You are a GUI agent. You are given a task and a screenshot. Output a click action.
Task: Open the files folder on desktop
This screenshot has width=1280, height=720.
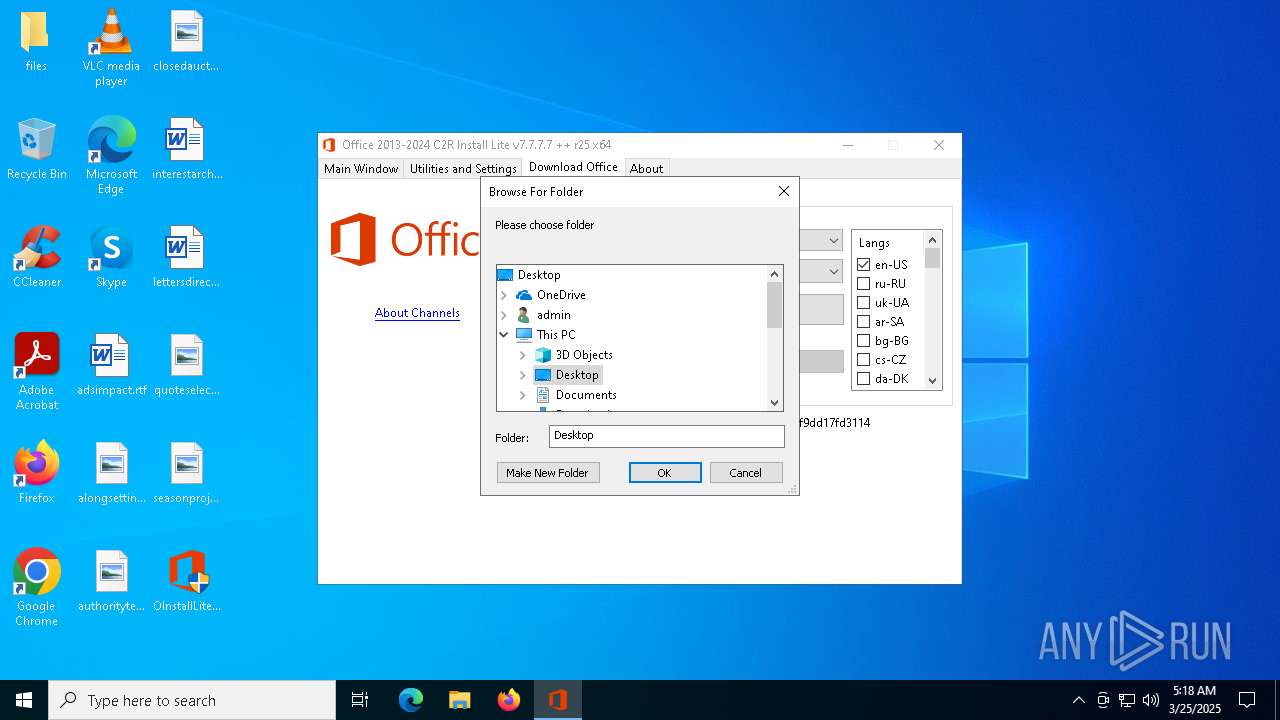point(36,41)
